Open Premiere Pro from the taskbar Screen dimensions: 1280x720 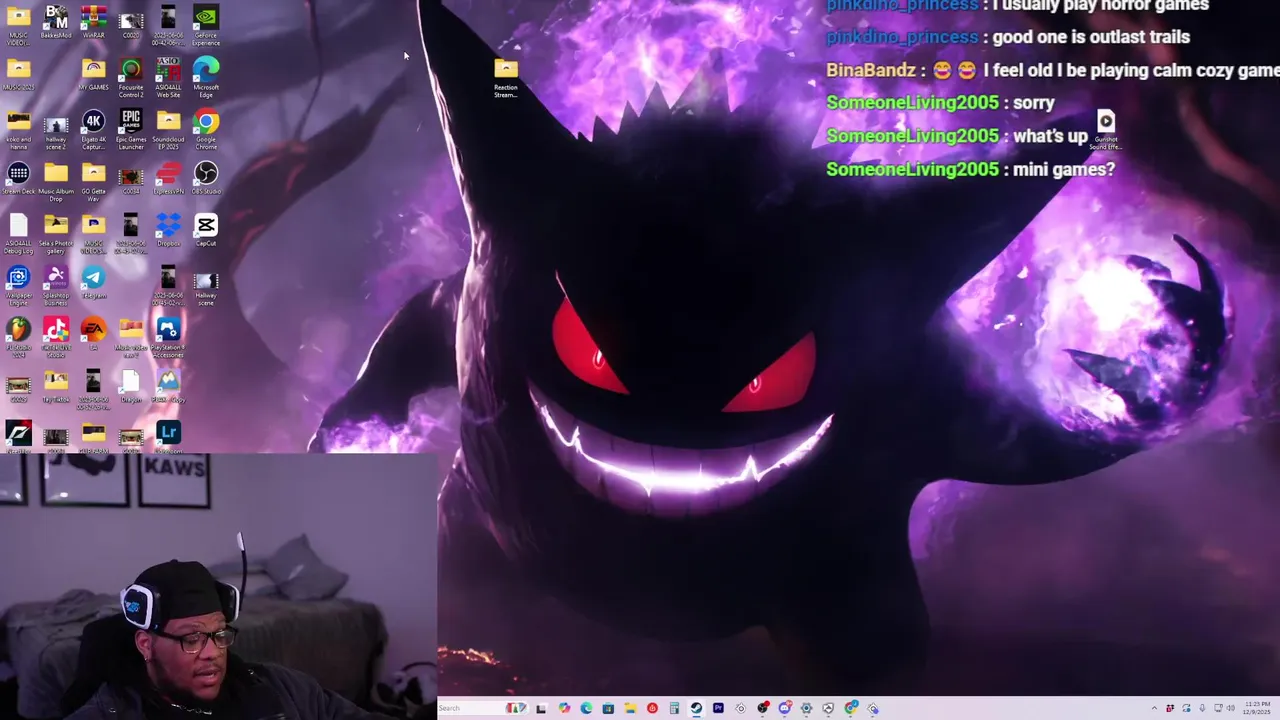pos(718,708)
